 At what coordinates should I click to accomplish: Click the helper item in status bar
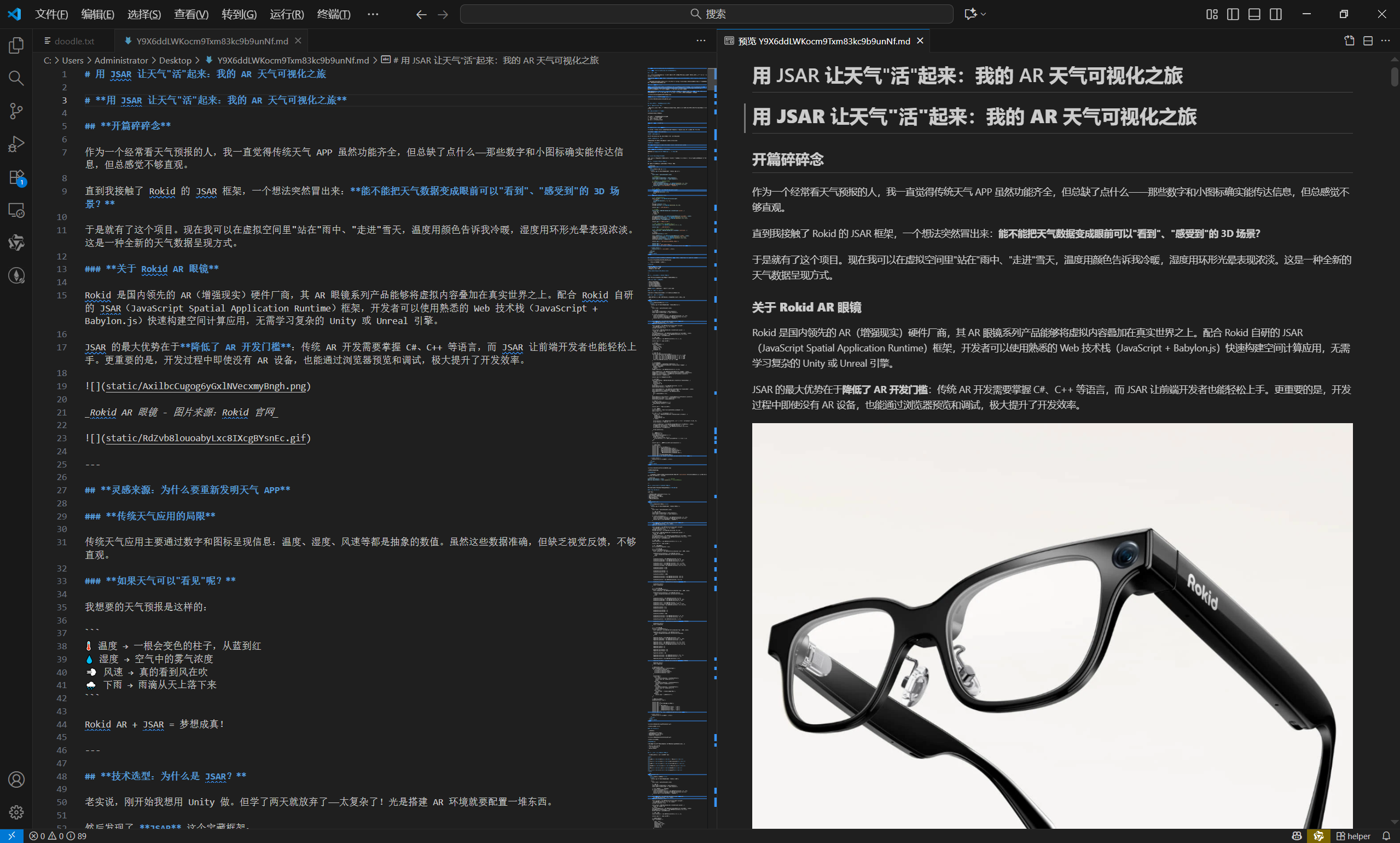pos(1353,836)
